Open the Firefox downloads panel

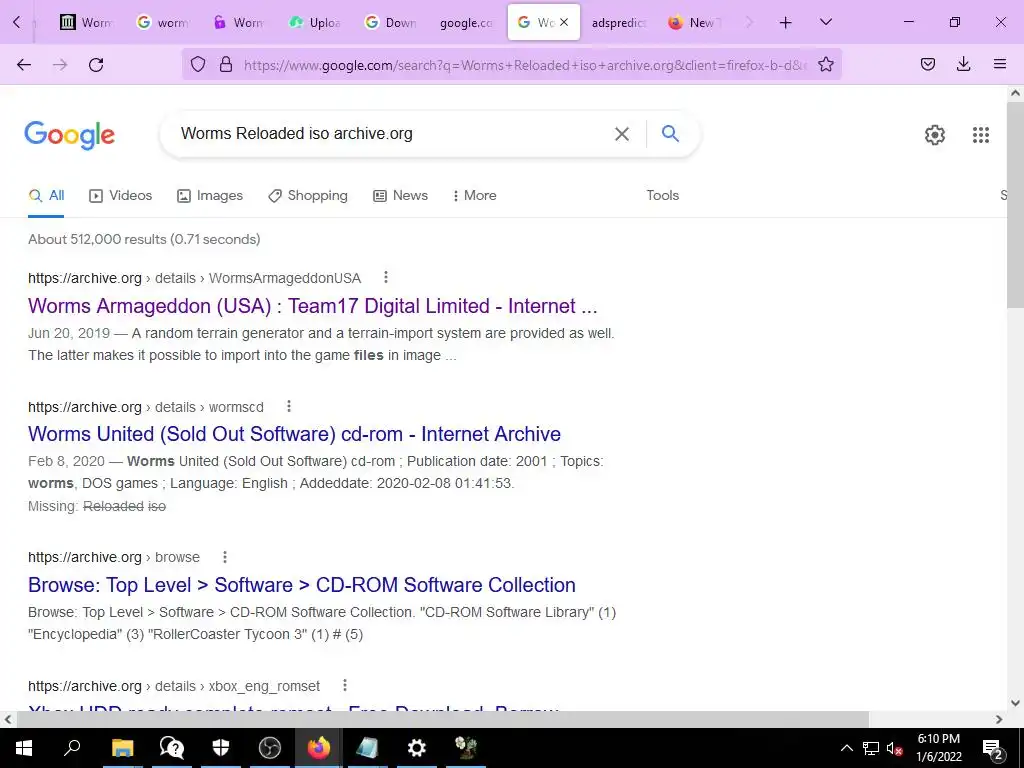click(x=963, y=64)
